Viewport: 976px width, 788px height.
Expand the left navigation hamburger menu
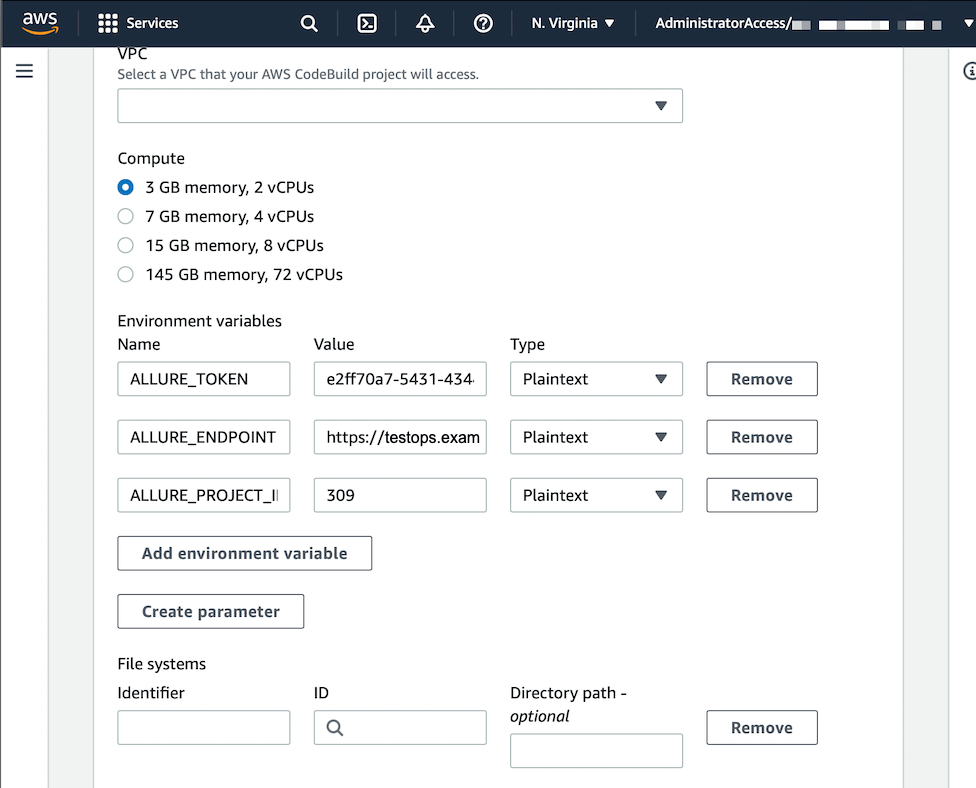click(x=24, y=71)
